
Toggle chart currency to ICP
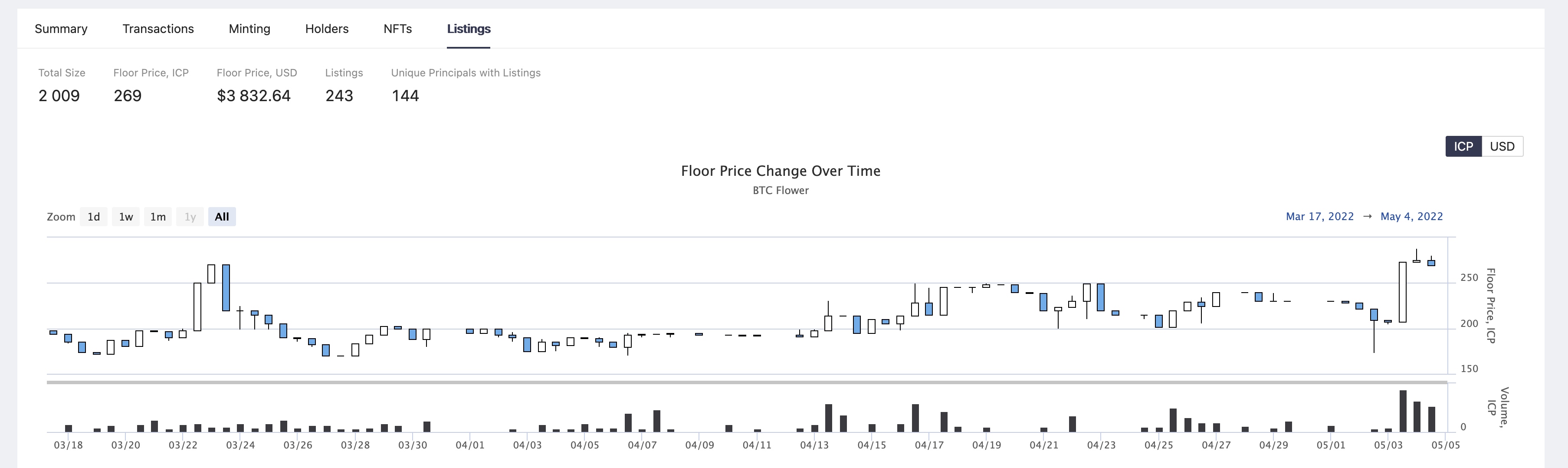click(1463, 146)
